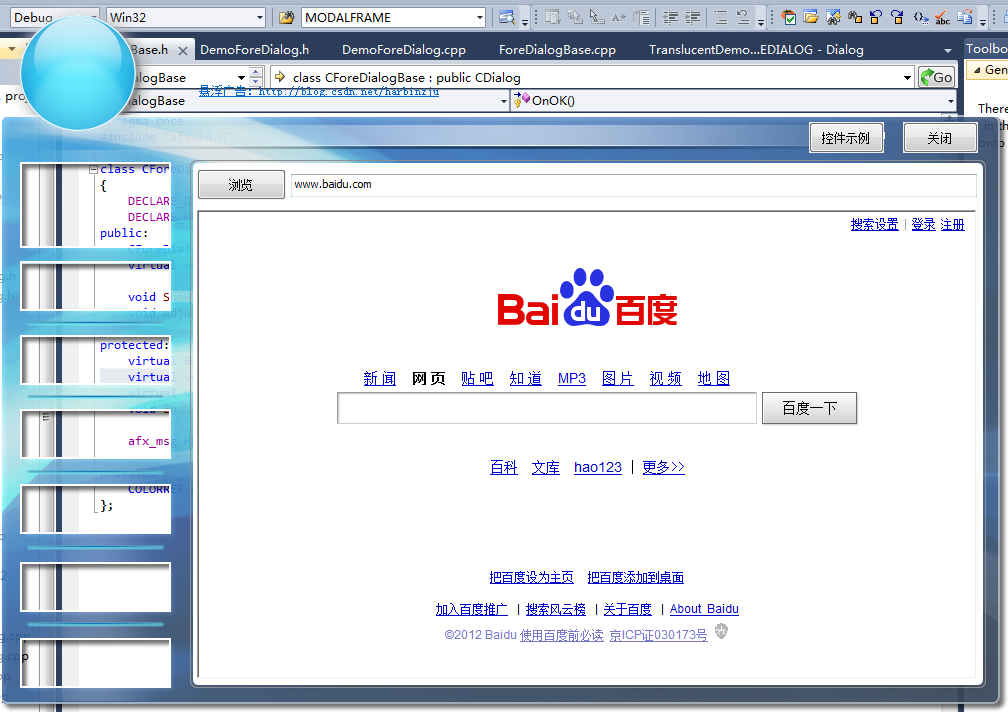Open the 更多>> link
This screenshot has height=712, width=1008.
[x=663, y=467]
